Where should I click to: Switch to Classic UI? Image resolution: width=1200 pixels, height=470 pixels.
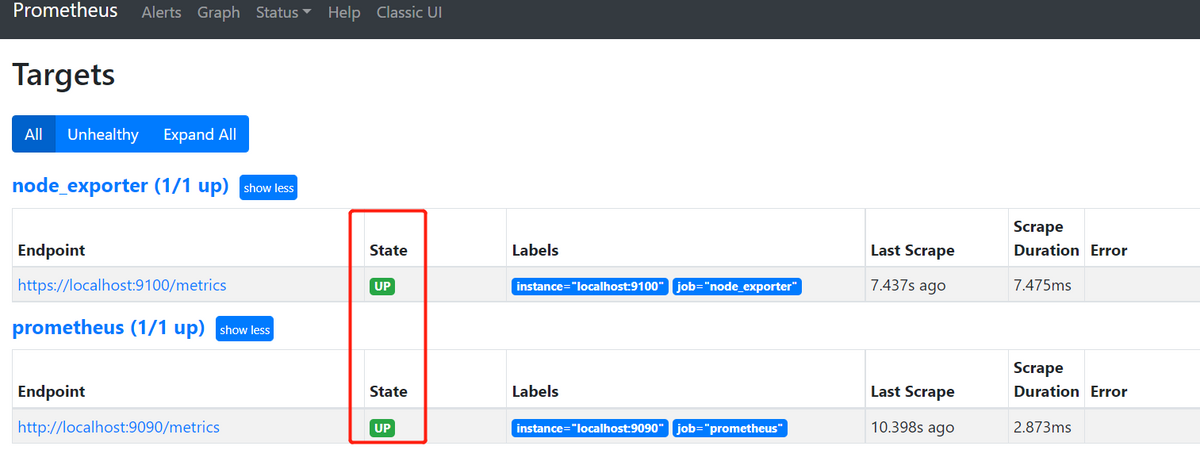(x=409, y=13)
